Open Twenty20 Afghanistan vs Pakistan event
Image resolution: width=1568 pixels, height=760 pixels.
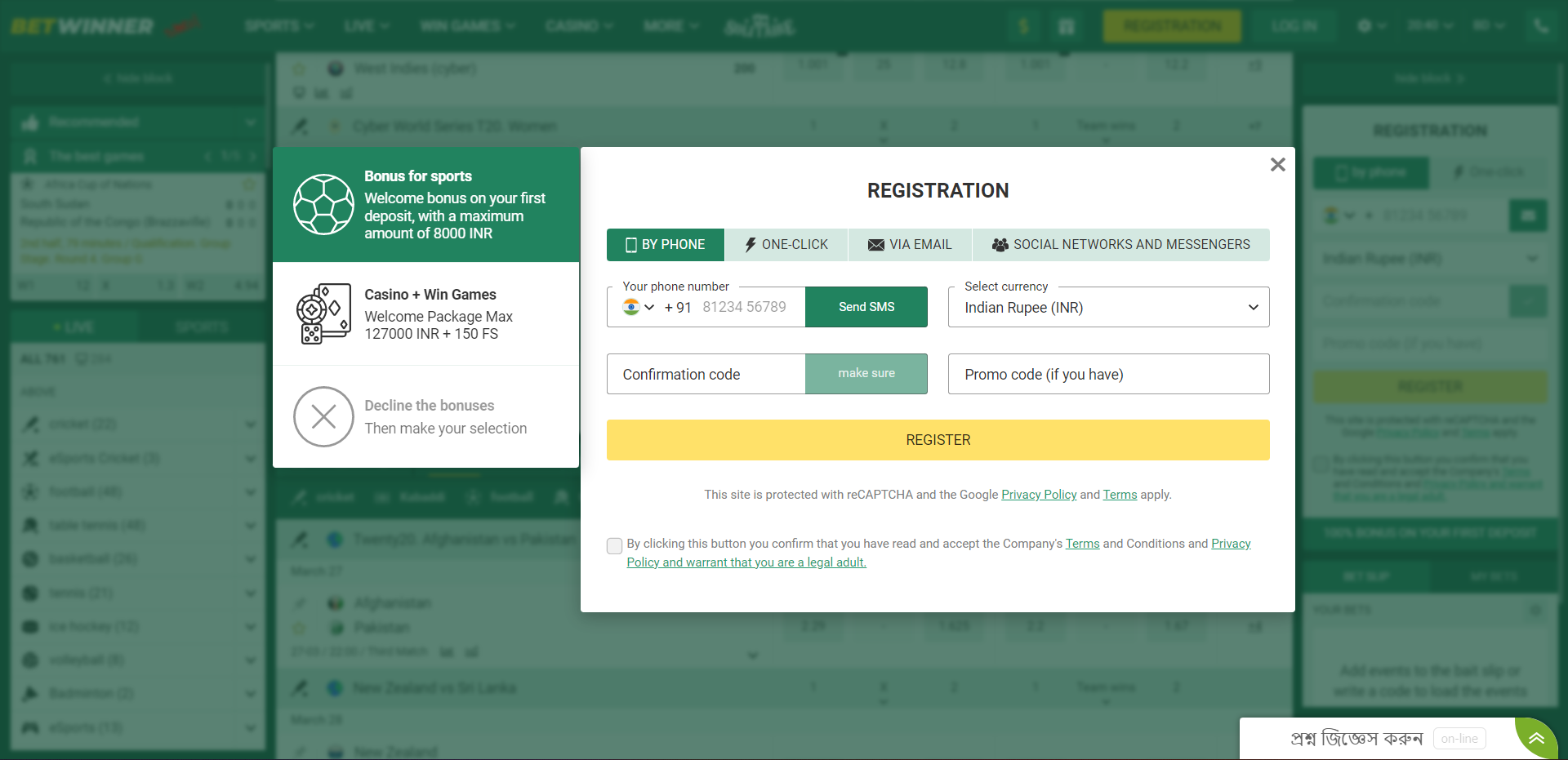click(465, 540)
